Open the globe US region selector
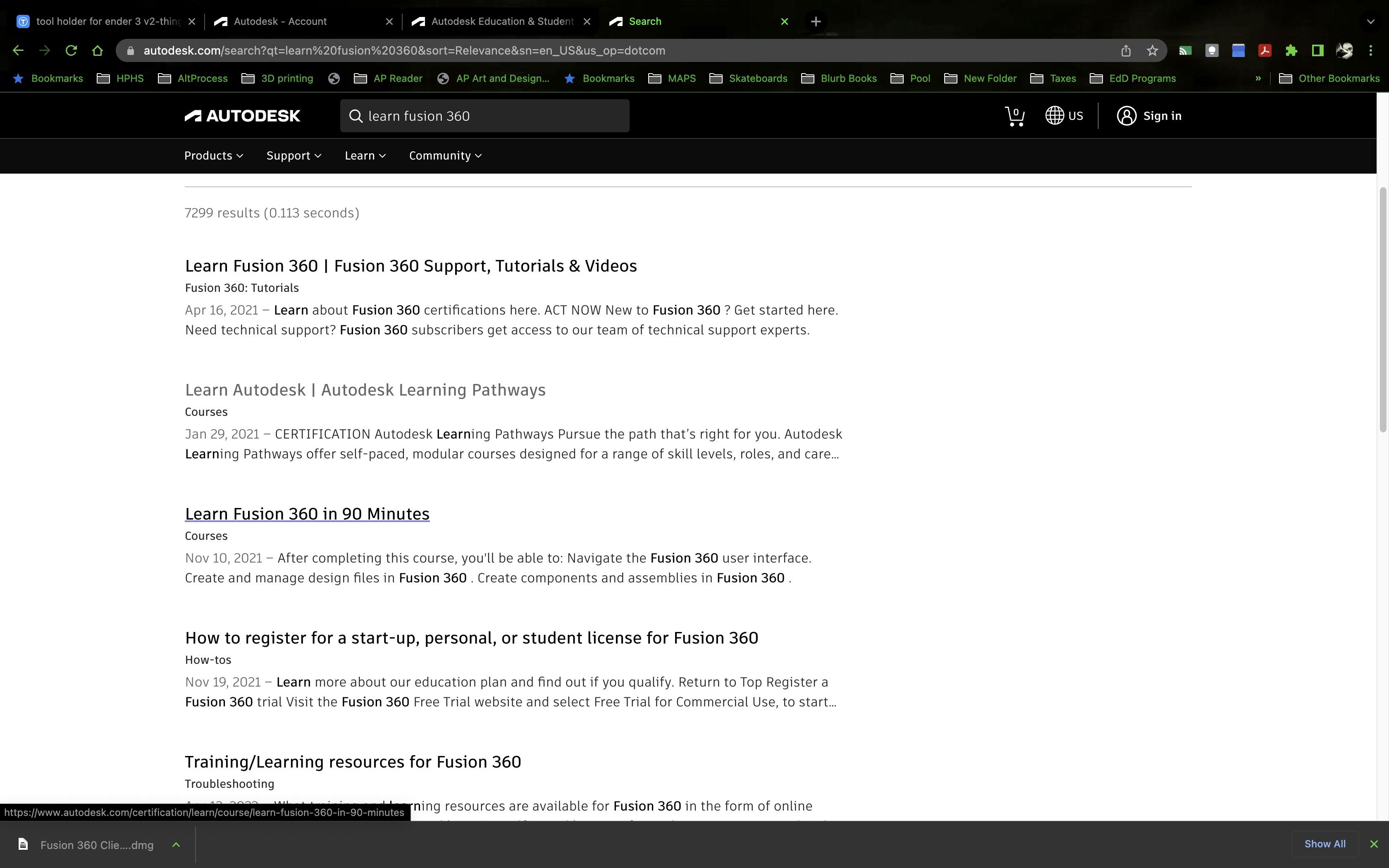The image size is (1389, 868). pyautogui.click(x=1064, y=115)
